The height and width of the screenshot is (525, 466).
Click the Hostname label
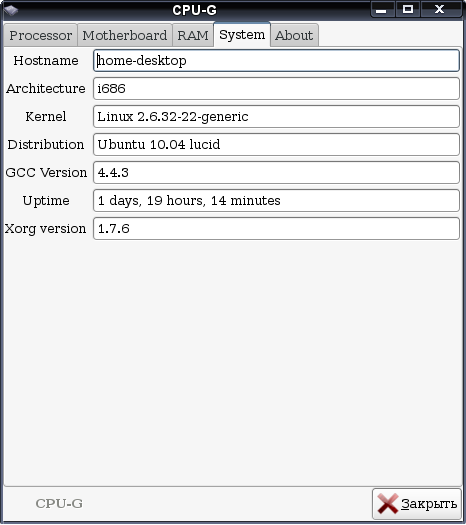point(46,61)
